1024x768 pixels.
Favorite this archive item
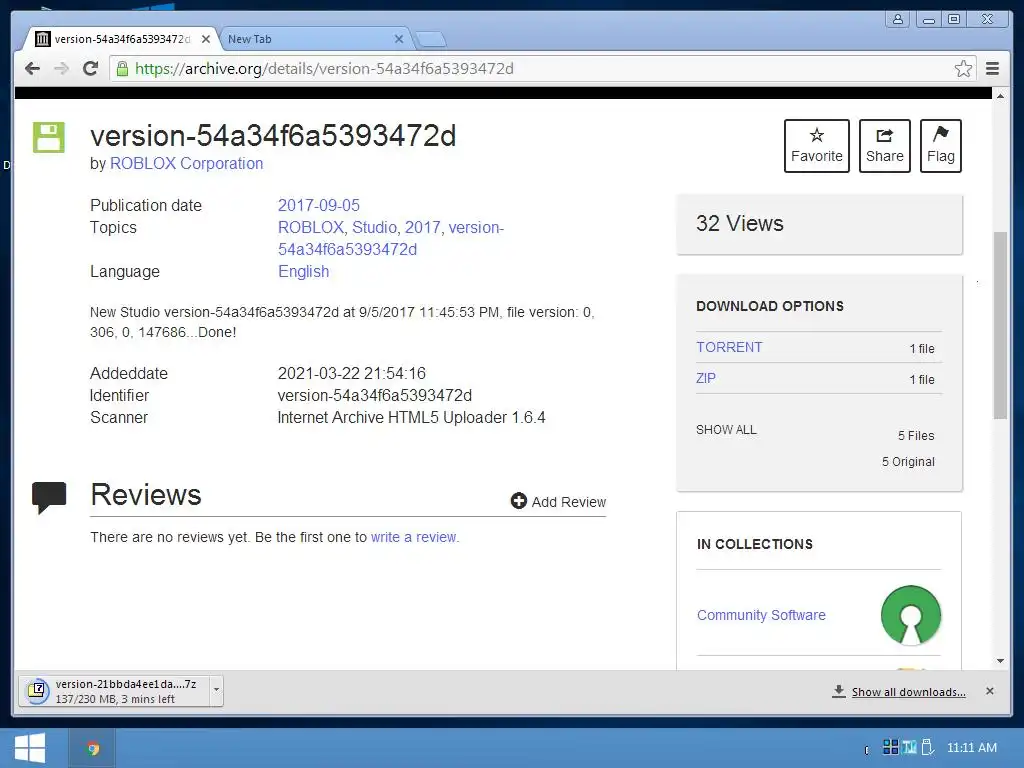coord(816,146)
